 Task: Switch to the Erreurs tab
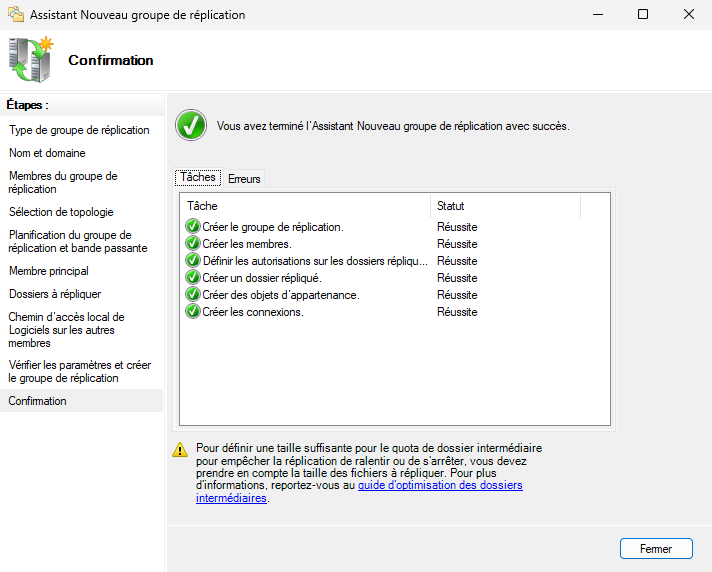[x=244, y=179]
